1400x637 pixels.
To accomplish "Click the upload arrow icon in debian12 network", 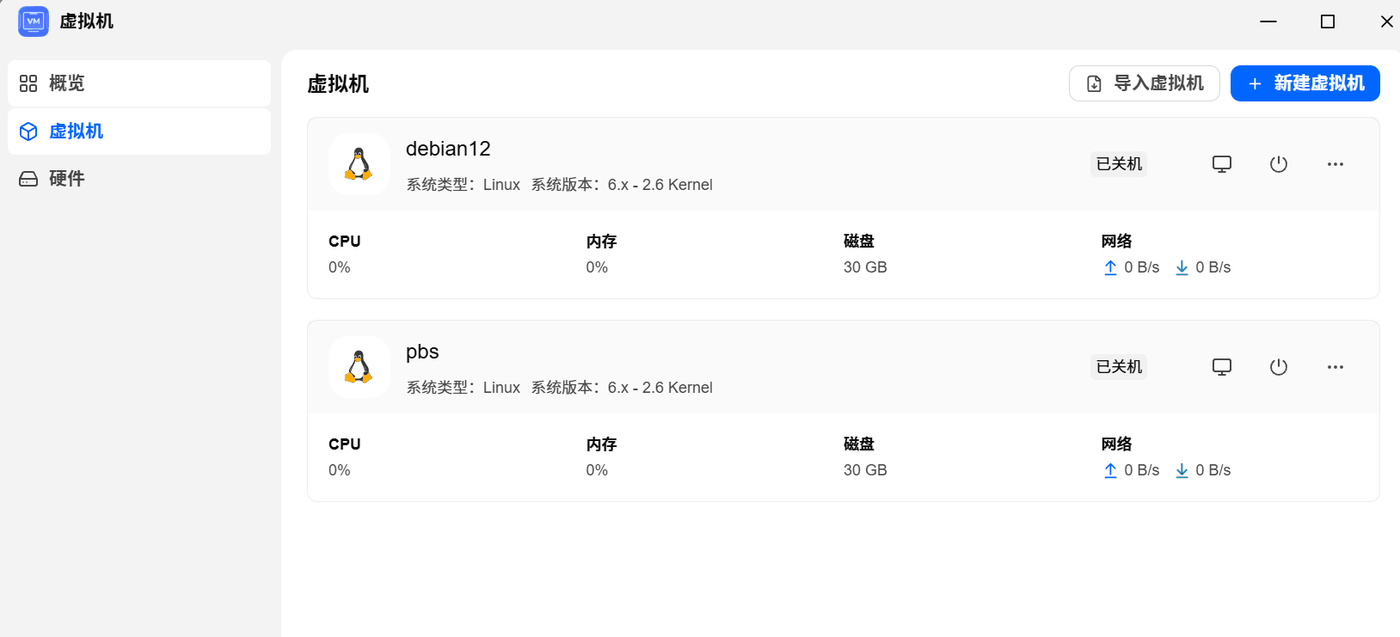I will coord(1110,268).
